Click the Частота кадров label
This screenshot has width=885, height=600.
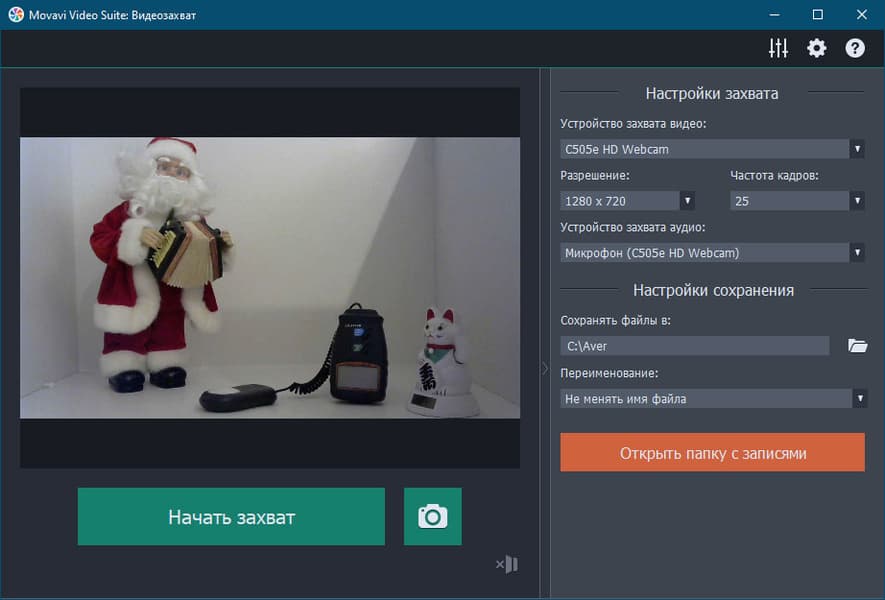click(x=774, y=176)
